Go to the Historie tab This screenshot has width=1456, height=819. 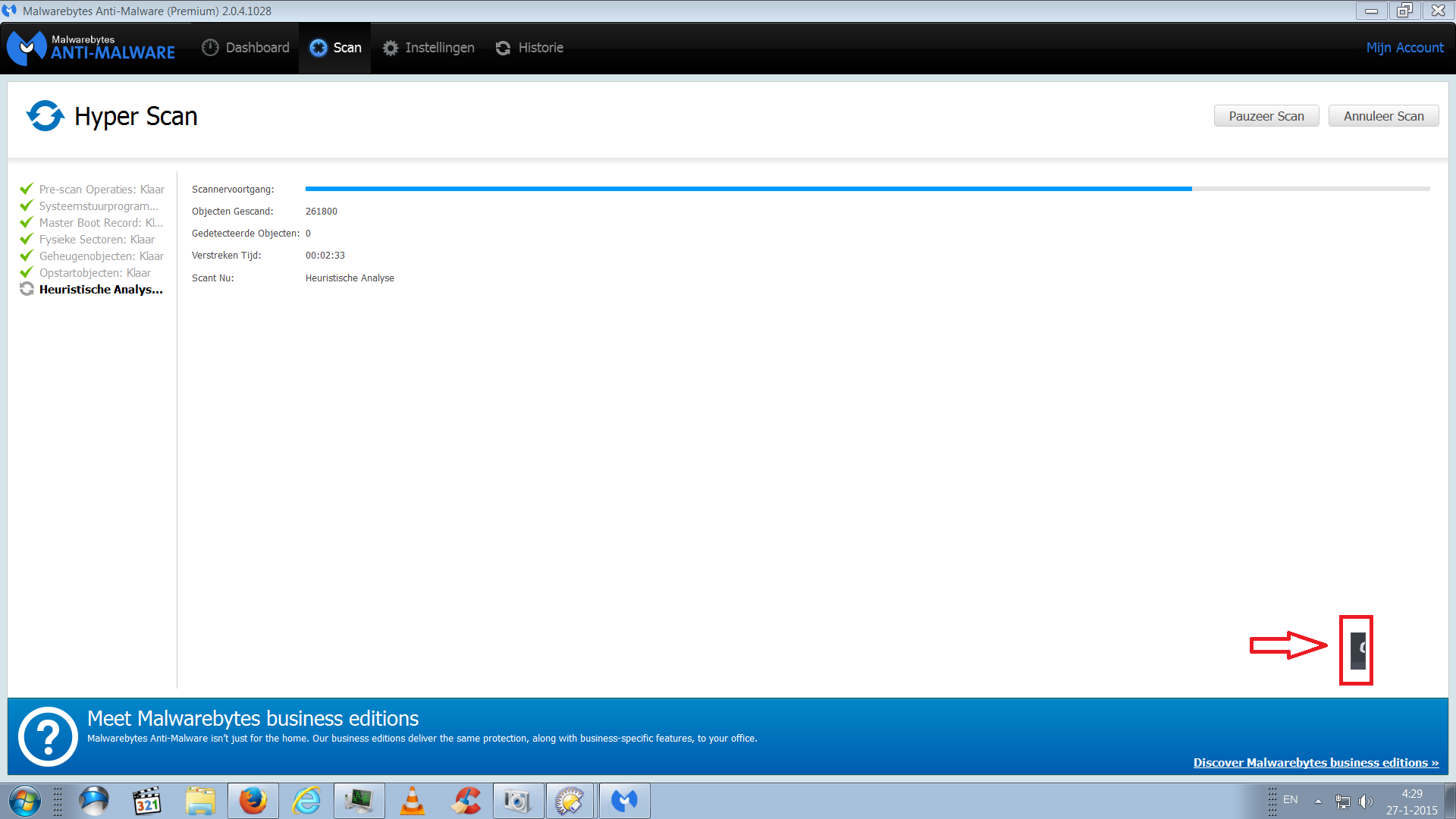point(529,48)
